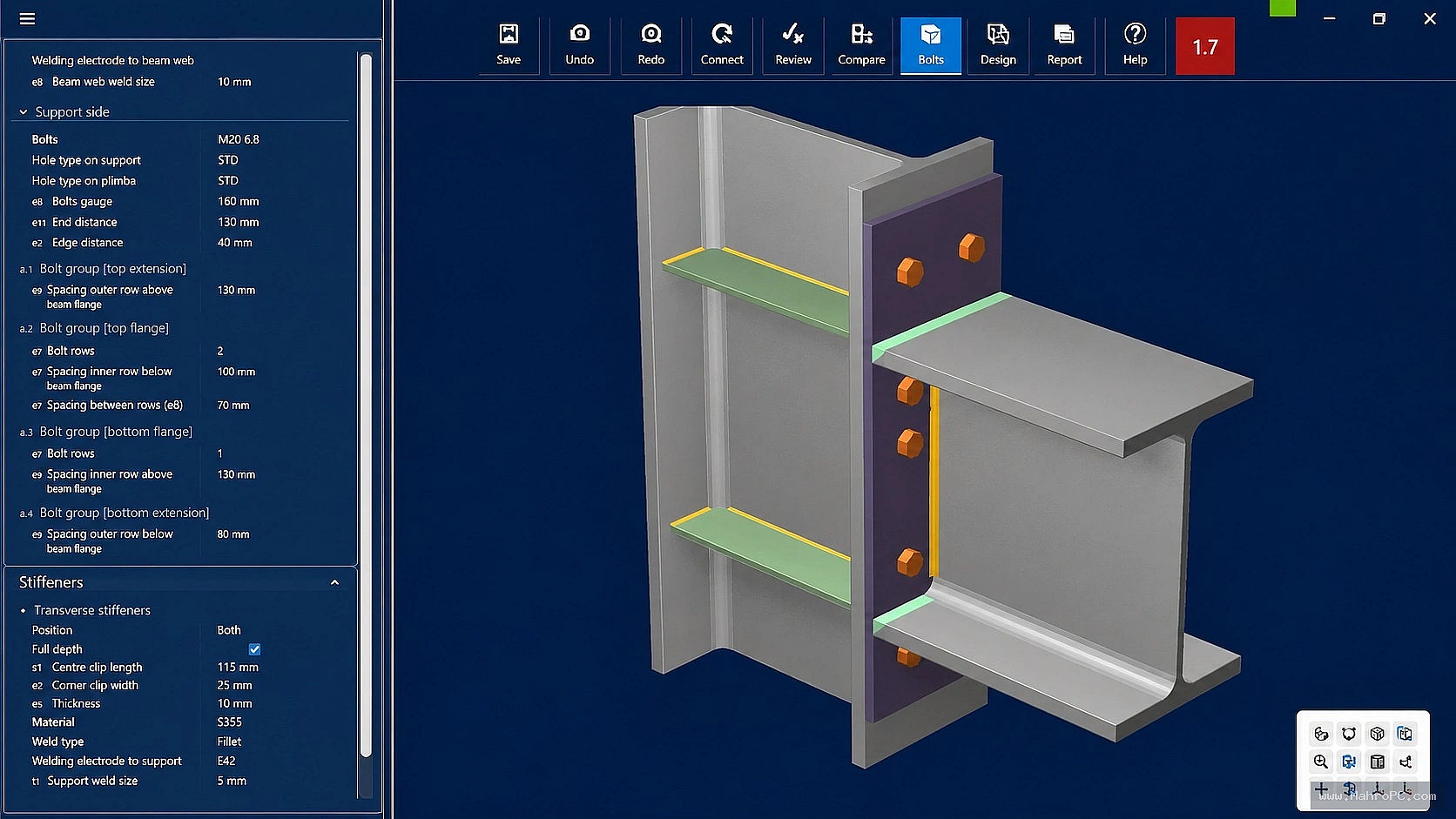Collapse the Stiffeners panel chevron
Screen dimensions: 1456x819
[334, 582]
